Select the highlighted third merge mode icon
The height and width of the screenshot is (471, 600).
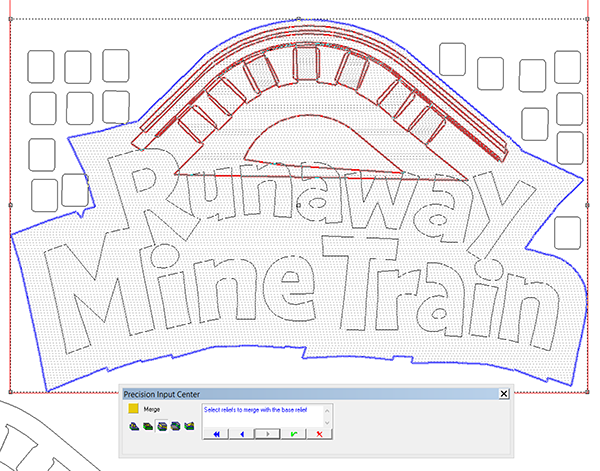tap(162, 426)
